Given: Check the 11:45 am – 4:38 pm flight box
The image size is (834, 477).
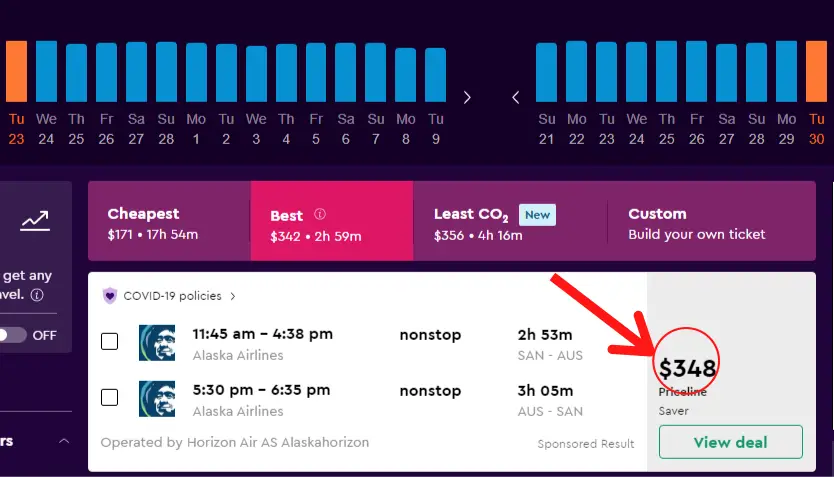Looking at the screenshot, I should tap(110, 341).
